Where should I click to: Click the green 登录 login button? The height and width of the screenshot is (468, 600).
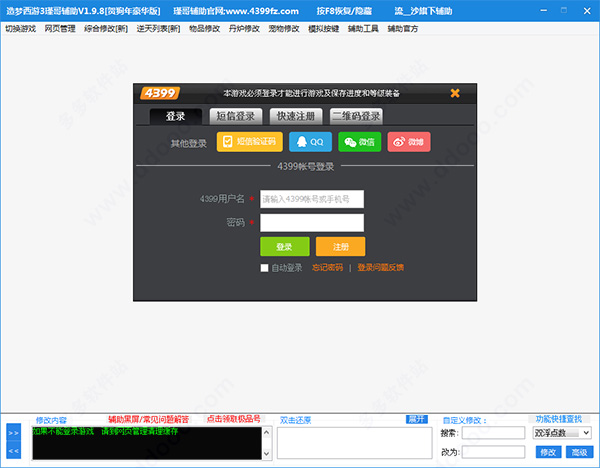(285, 246)
